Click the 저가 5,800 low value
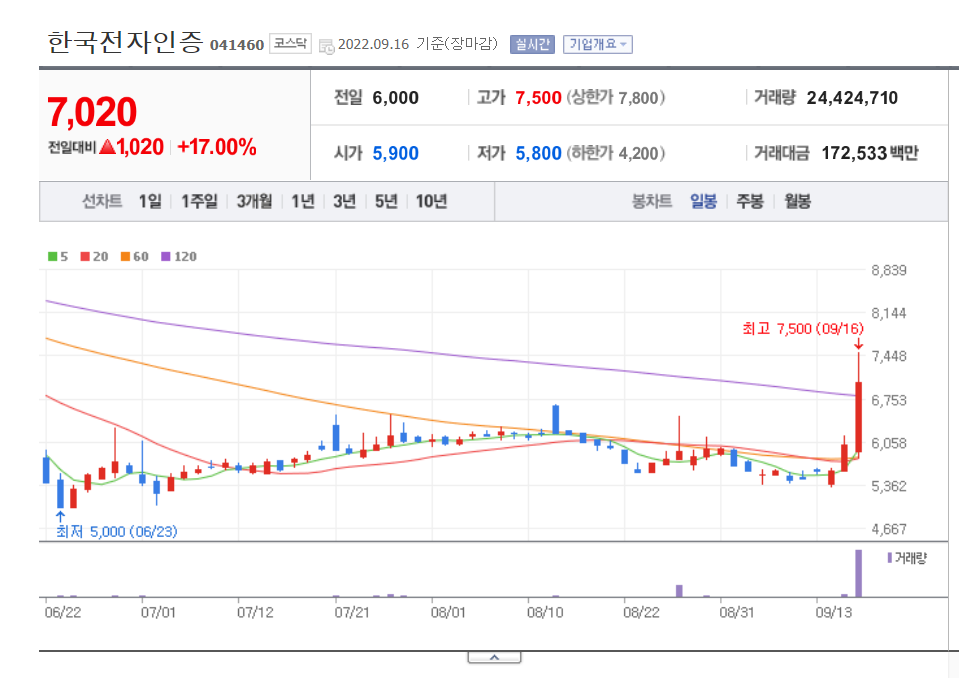959x678 pixels. pyautogui.click(x=538, y=153)
